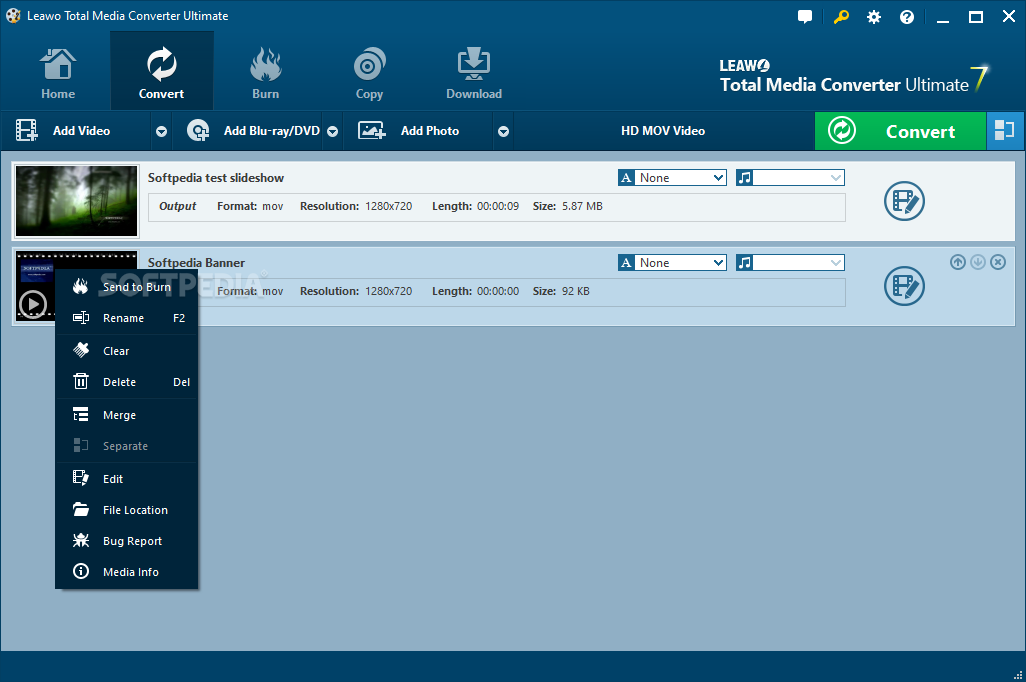Remove Softpedia Banner with the X icon

(998, 262)
